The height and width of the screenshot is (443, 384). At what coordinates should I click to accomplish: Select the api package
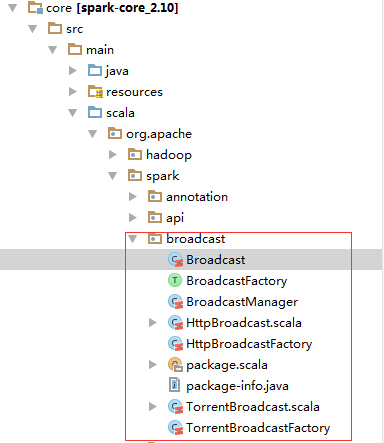click(x=175, y=218)
